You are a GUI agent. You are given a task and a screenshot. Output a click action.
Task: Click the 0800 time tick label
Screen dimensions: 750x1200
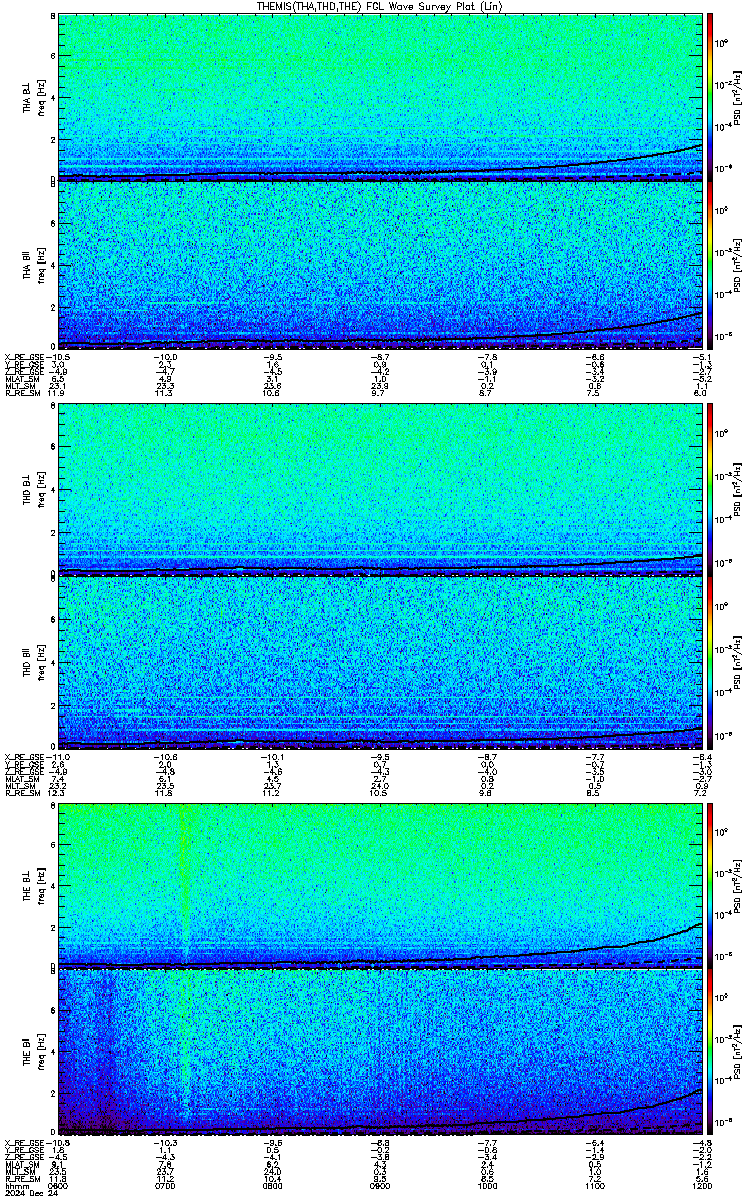point(273,1186)
